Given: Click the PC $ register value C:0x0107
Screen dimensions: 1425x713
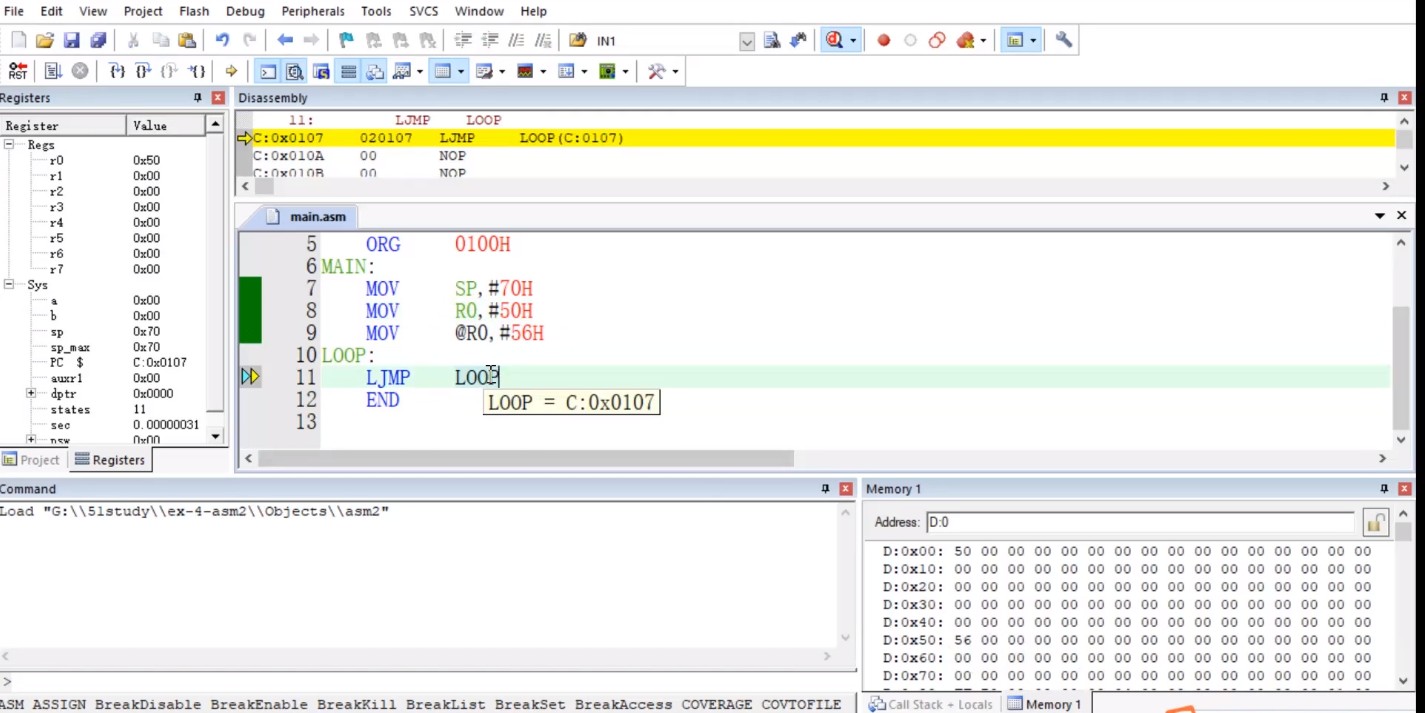Looking at the screenshot, I should (x=160, y=363).
